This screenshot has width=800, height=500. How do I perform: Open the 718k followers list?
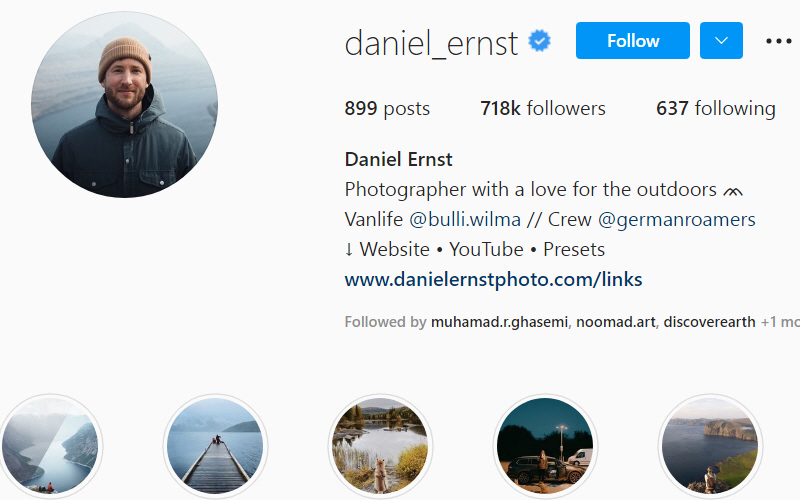pyautogui.click(x=543, y=108)
